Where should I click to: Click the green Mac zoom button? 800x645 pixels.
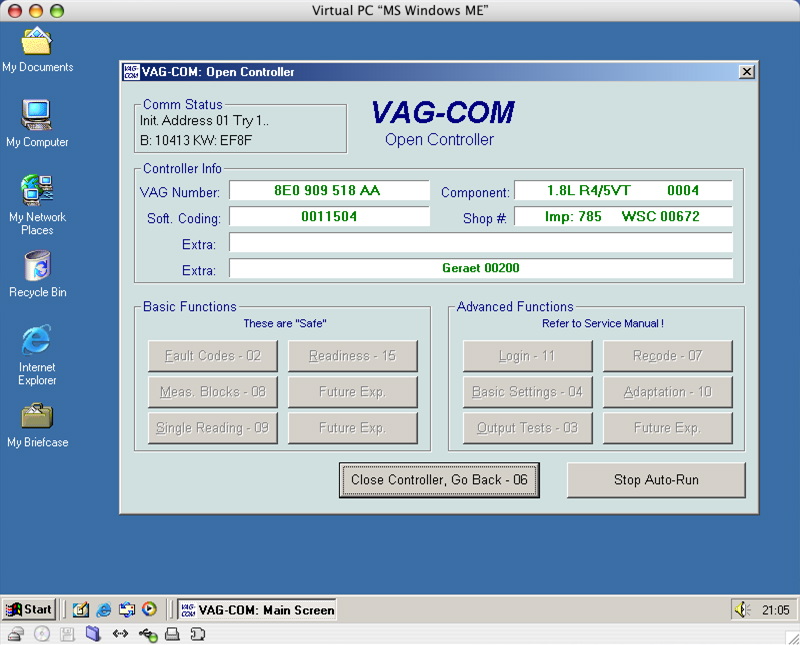tap(57, 11)
